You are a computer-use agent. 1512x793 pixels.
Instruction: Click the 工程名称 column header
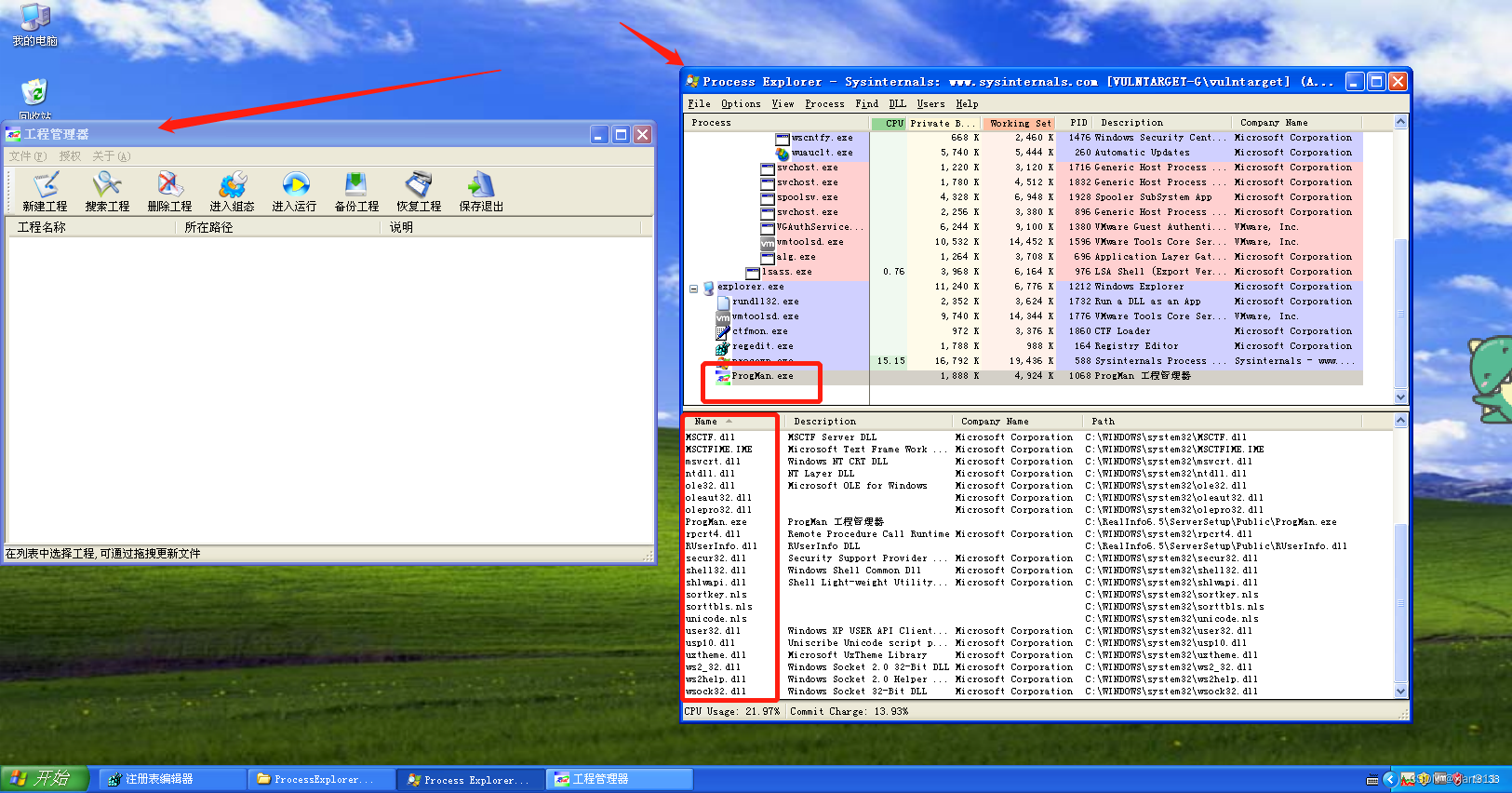click(x=92, y=227)
